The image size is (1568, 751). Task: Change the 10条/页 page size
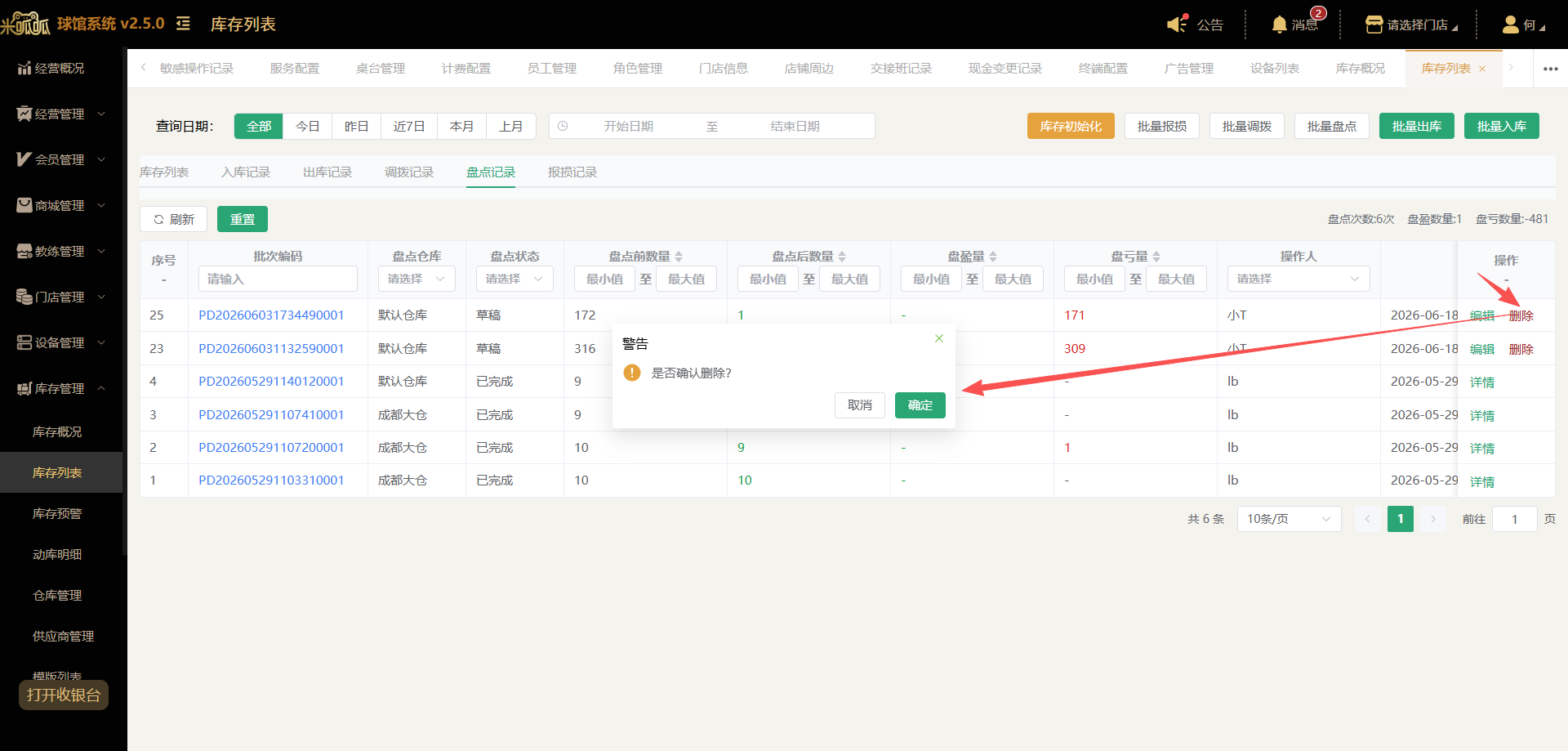tap(1290, 519)
